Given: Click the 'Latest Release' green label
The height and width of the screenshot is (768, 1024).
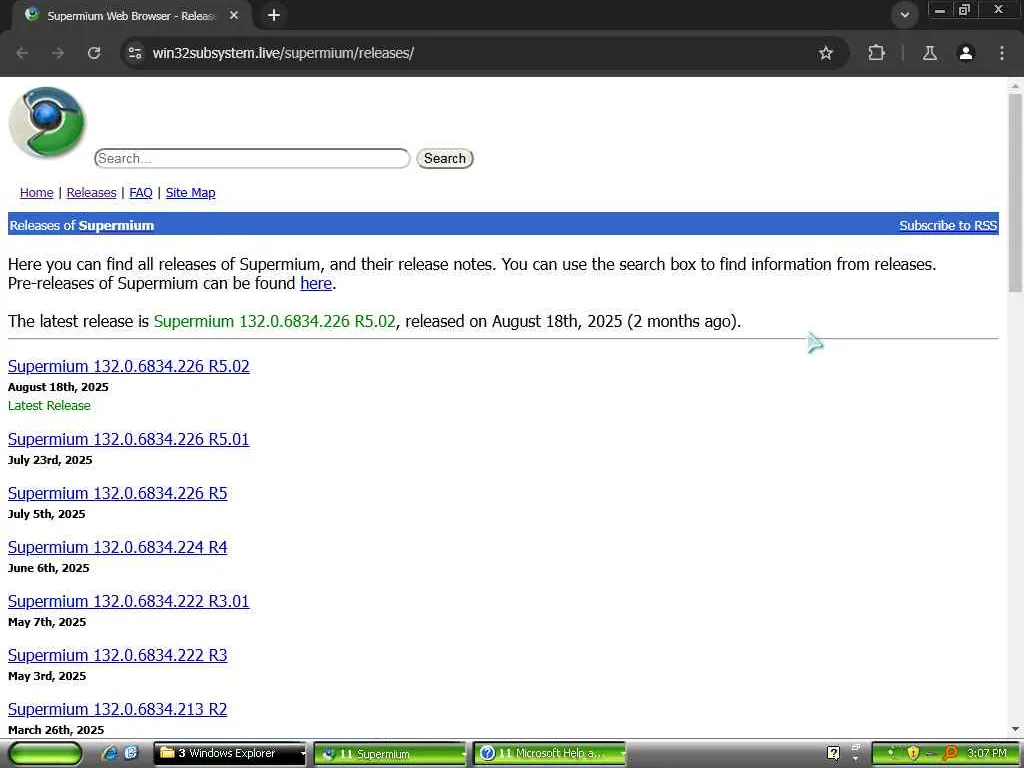Looking at the screenshot, I should click(49, 406).
